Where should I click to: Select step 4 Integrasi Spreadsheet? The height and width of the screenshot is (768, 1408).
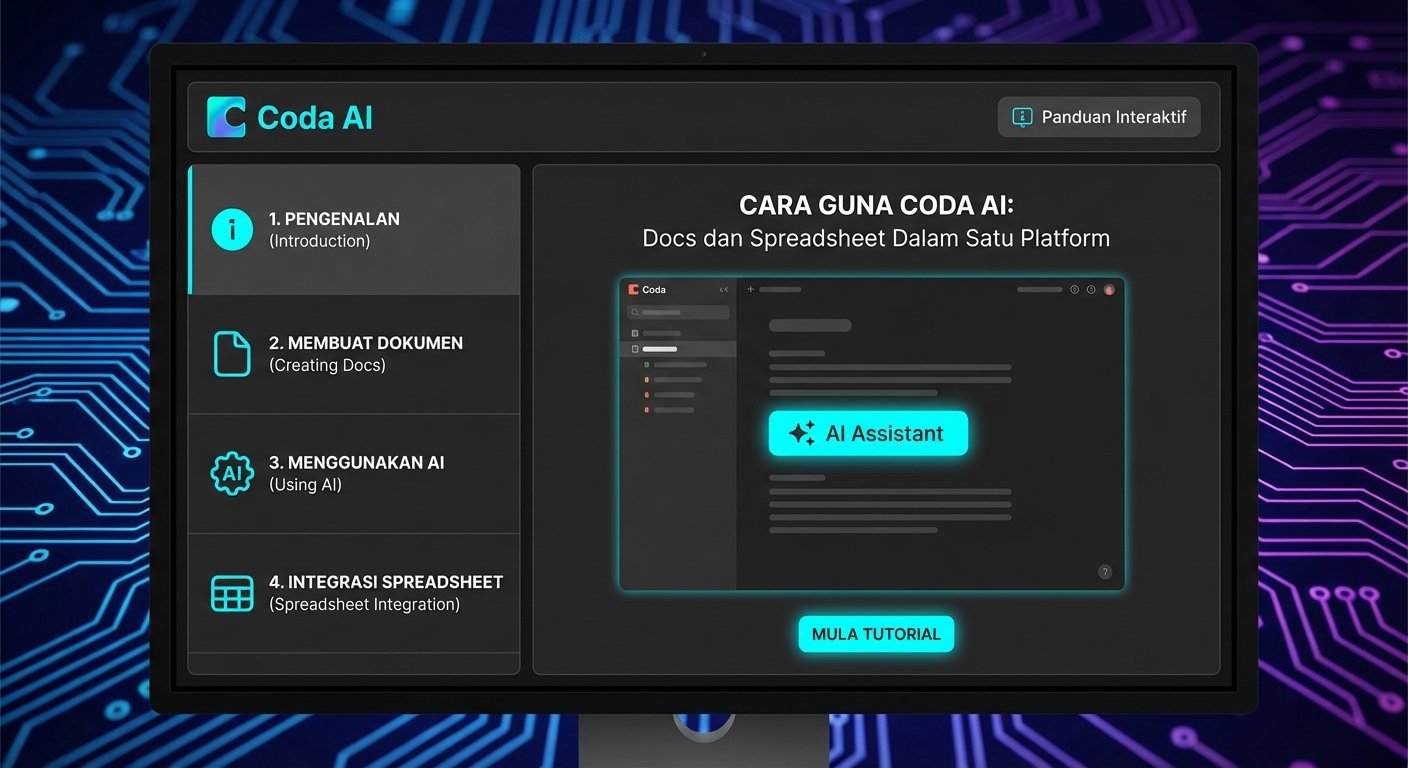coord(353,592)
